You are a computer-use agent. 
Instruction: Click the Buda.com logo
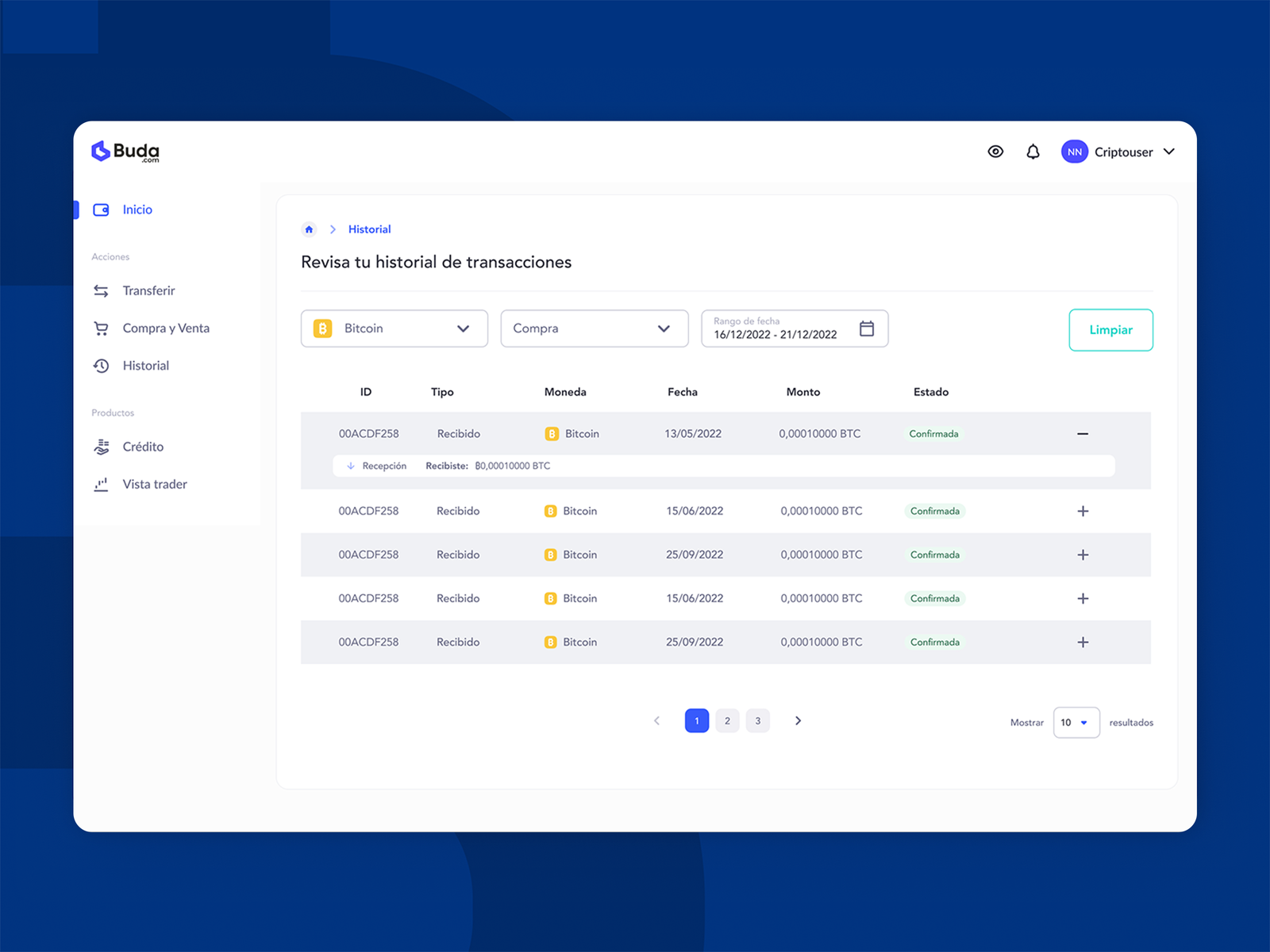125,152
